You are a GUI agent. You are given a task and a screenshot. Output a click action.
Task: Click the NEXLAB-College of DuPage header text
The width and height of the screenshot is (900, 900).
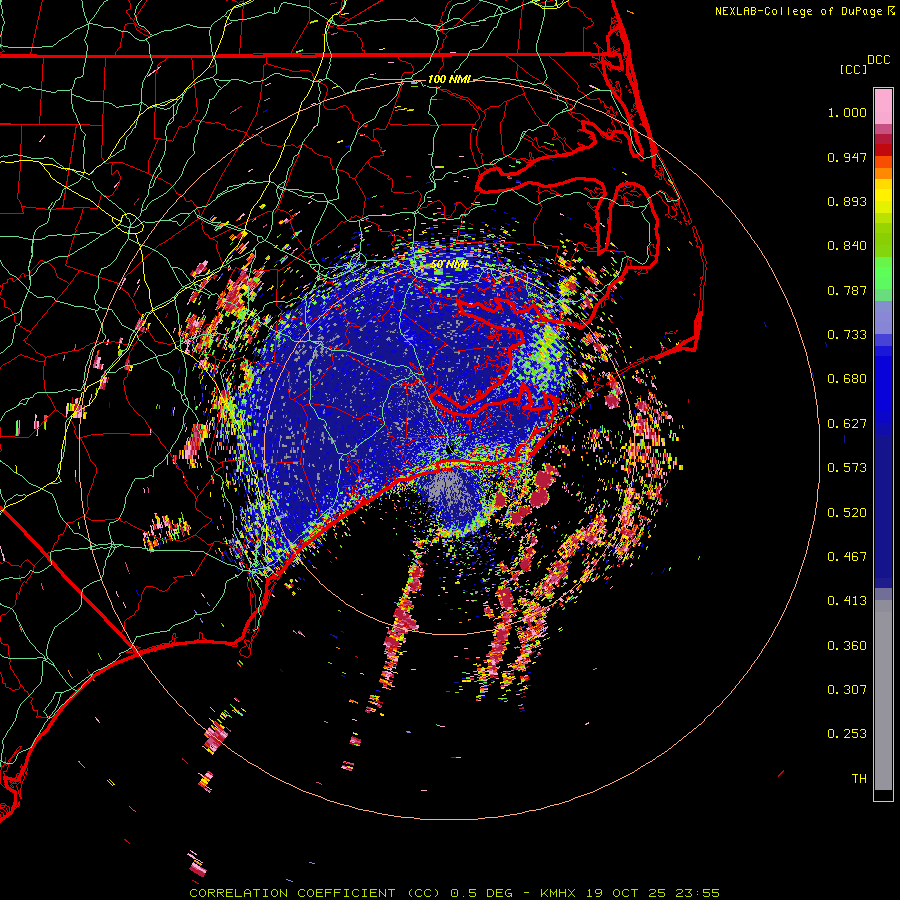pyautogui.click(x=804, y=11)
